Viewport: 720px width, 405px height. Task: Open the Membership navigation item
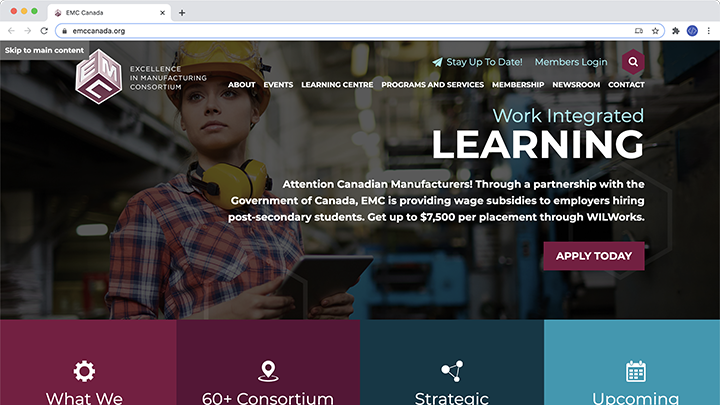(518, 84)
